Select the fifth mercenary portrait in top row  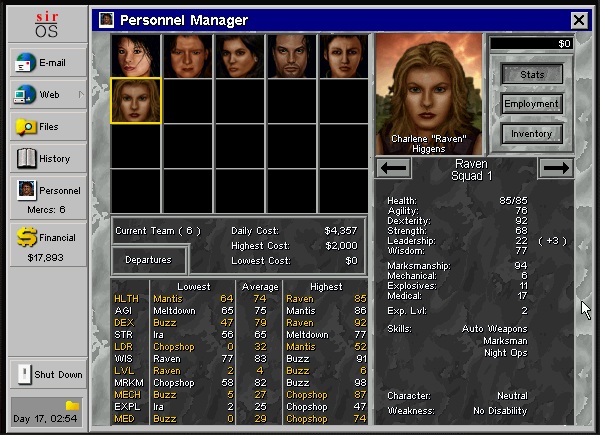pos(344,56)
